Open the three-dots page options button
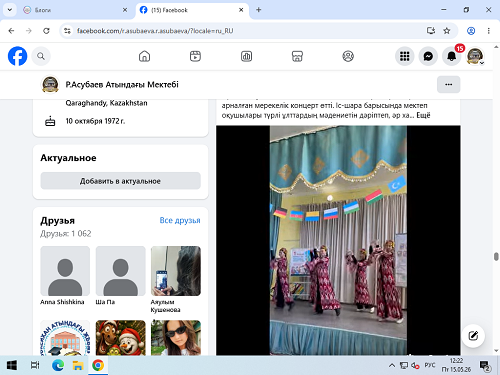 [x=449, y=84]
